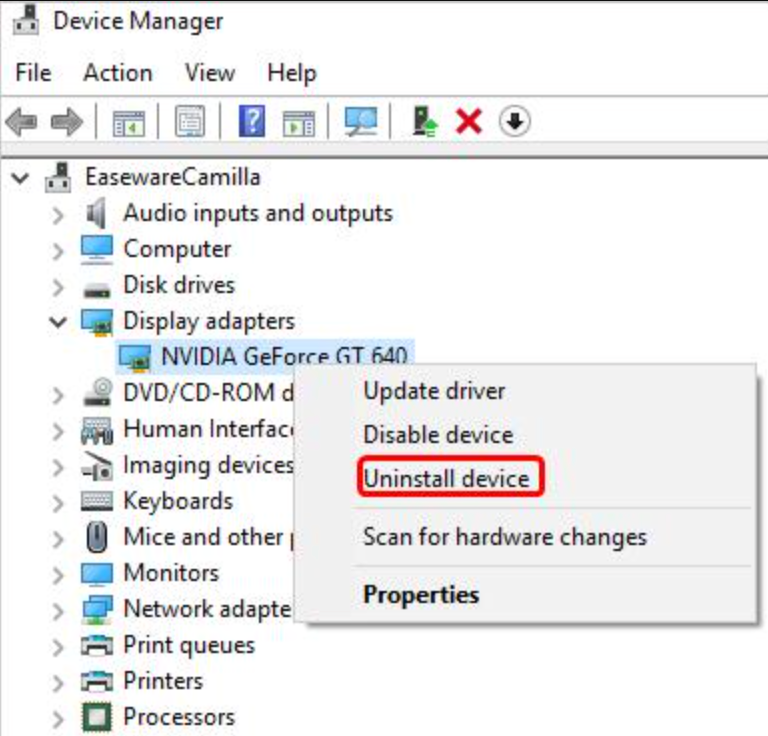Select the Monitors tree label

171,573
